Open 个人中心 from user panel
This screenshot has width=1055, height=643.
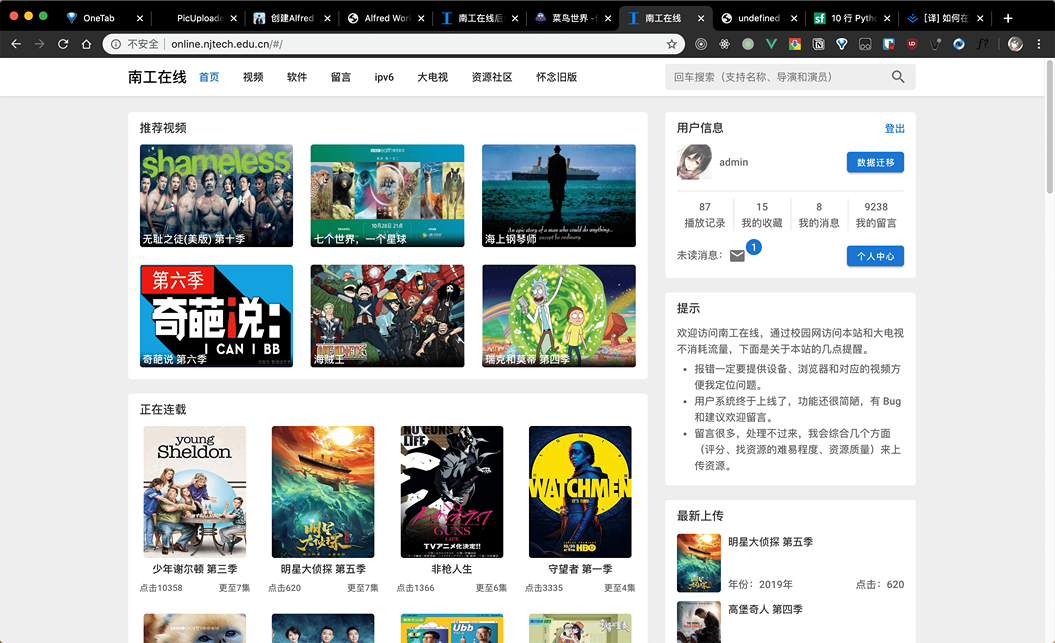pyautogui.click(x=875, y=256)
